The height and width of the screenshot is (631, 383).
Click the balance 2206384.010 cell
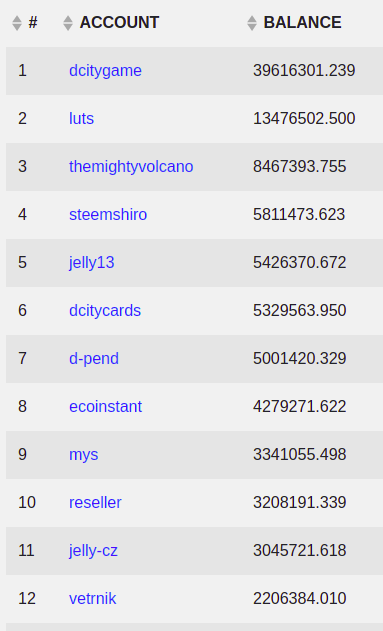[x=300, y=598]
